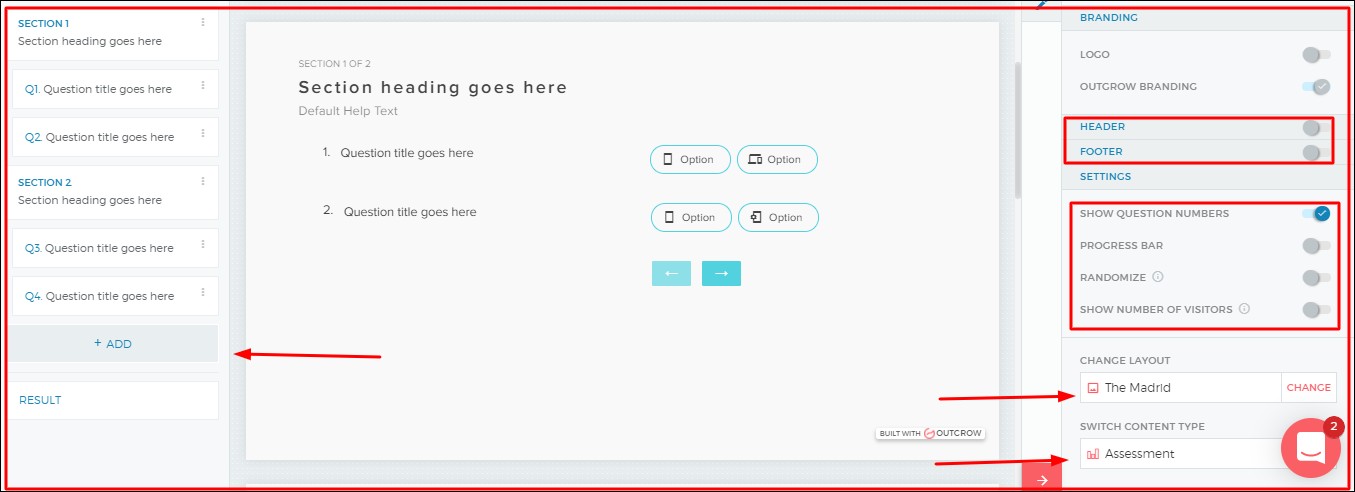The height and width of the screenshot is (492, 1355).
Task: Click the next arrow button in preview
Action: click(721, 274)
